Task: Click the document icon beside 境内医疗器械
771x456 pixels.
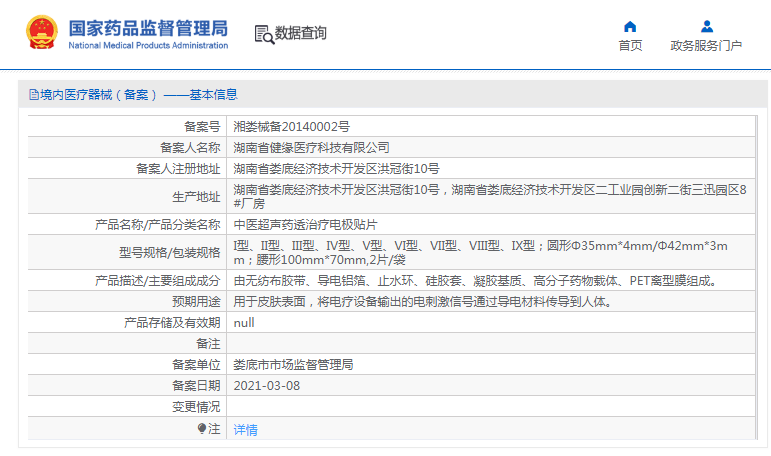Action: click(x=33, y=94)
